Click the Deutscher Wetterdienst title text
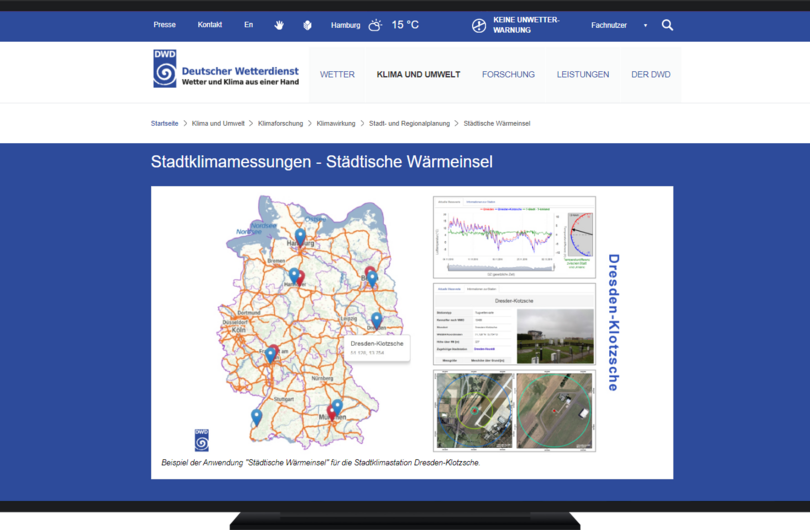This screenshot has height=530, width=810. coord(240,71)
